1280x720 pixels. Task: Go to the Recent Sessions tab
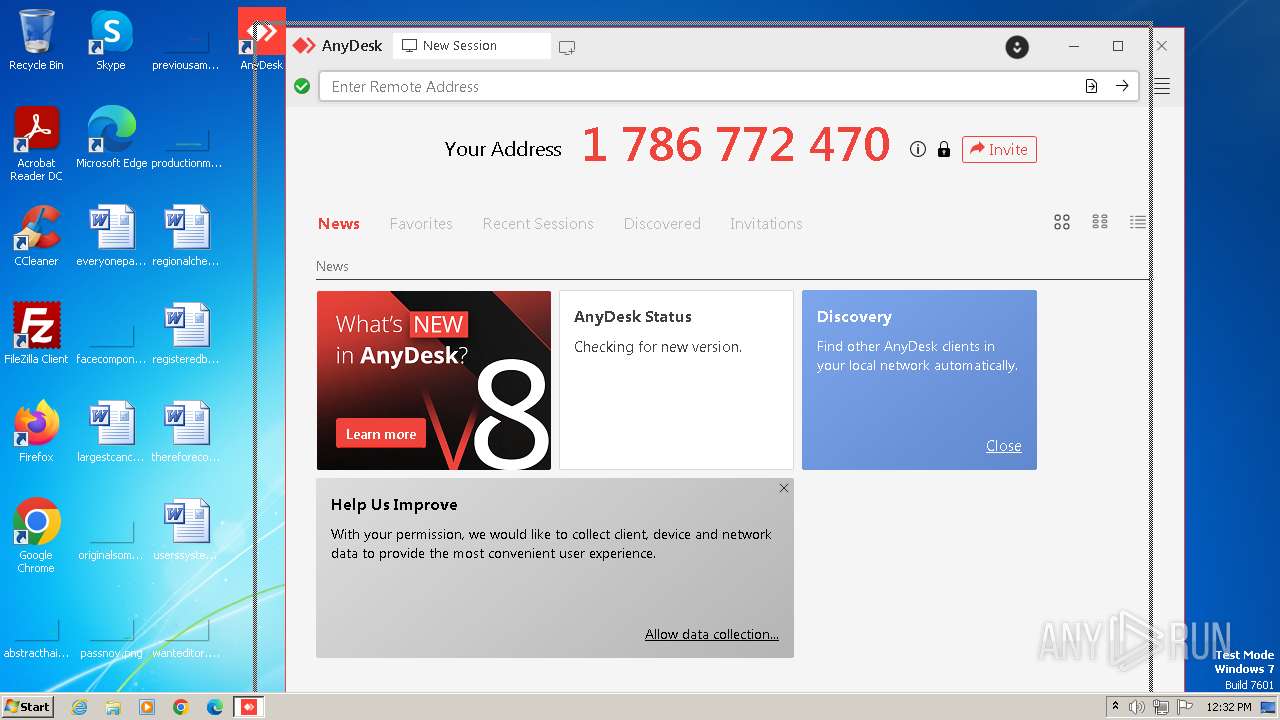[538, 224]
